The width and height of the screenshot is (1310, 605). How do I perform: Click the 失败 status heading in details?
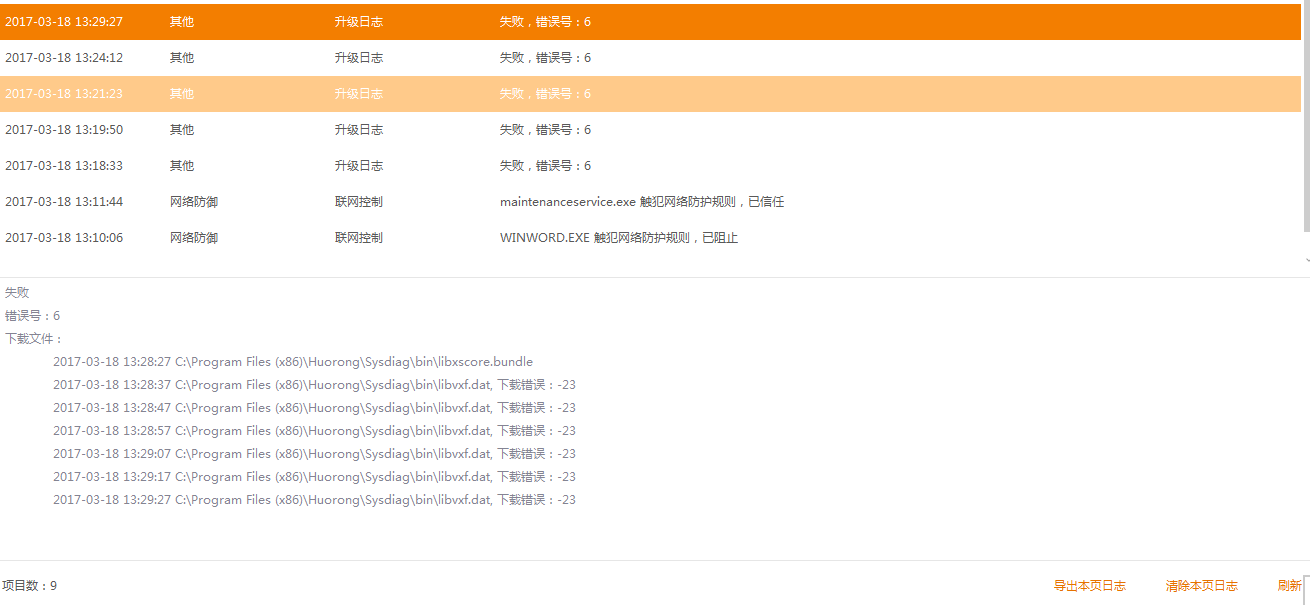17,293
